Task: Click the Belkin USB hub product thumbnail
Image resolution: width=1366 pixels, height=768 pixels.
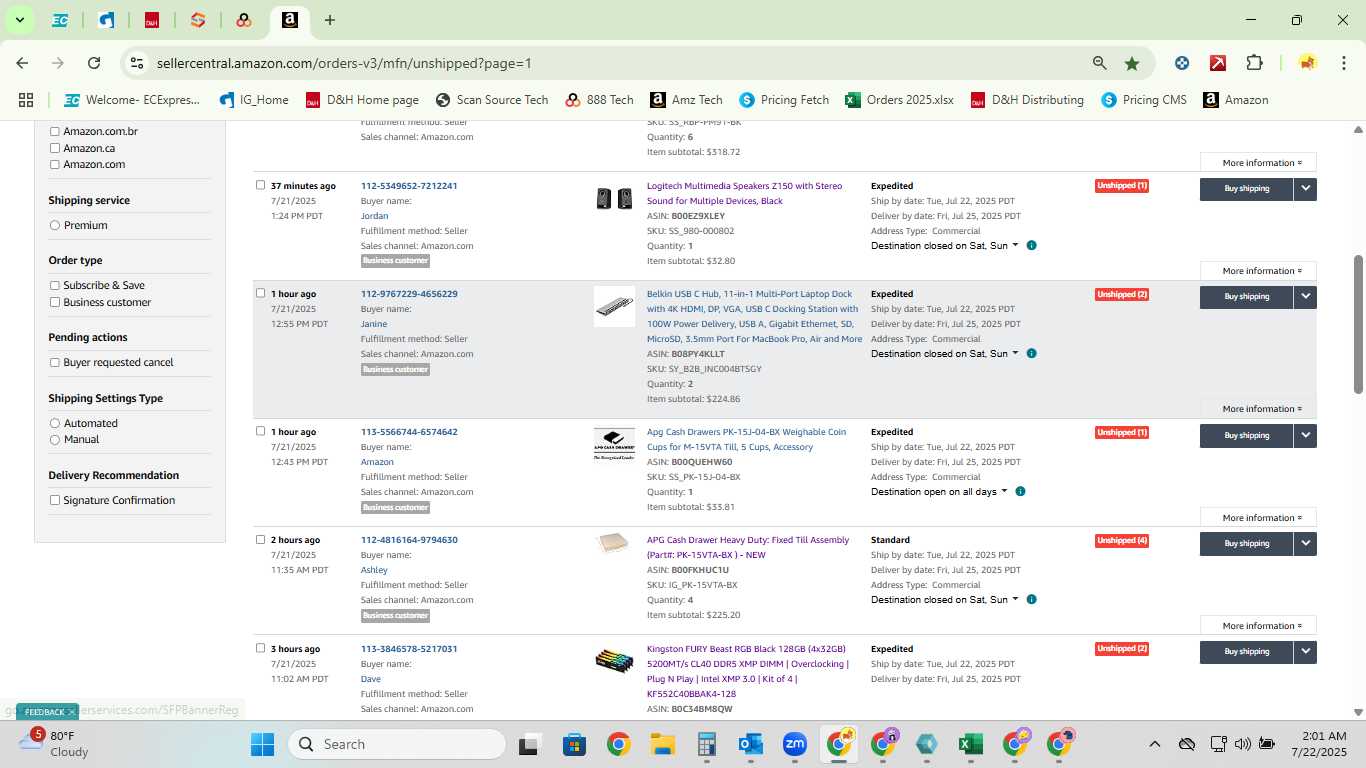Action: coord(614,306)
